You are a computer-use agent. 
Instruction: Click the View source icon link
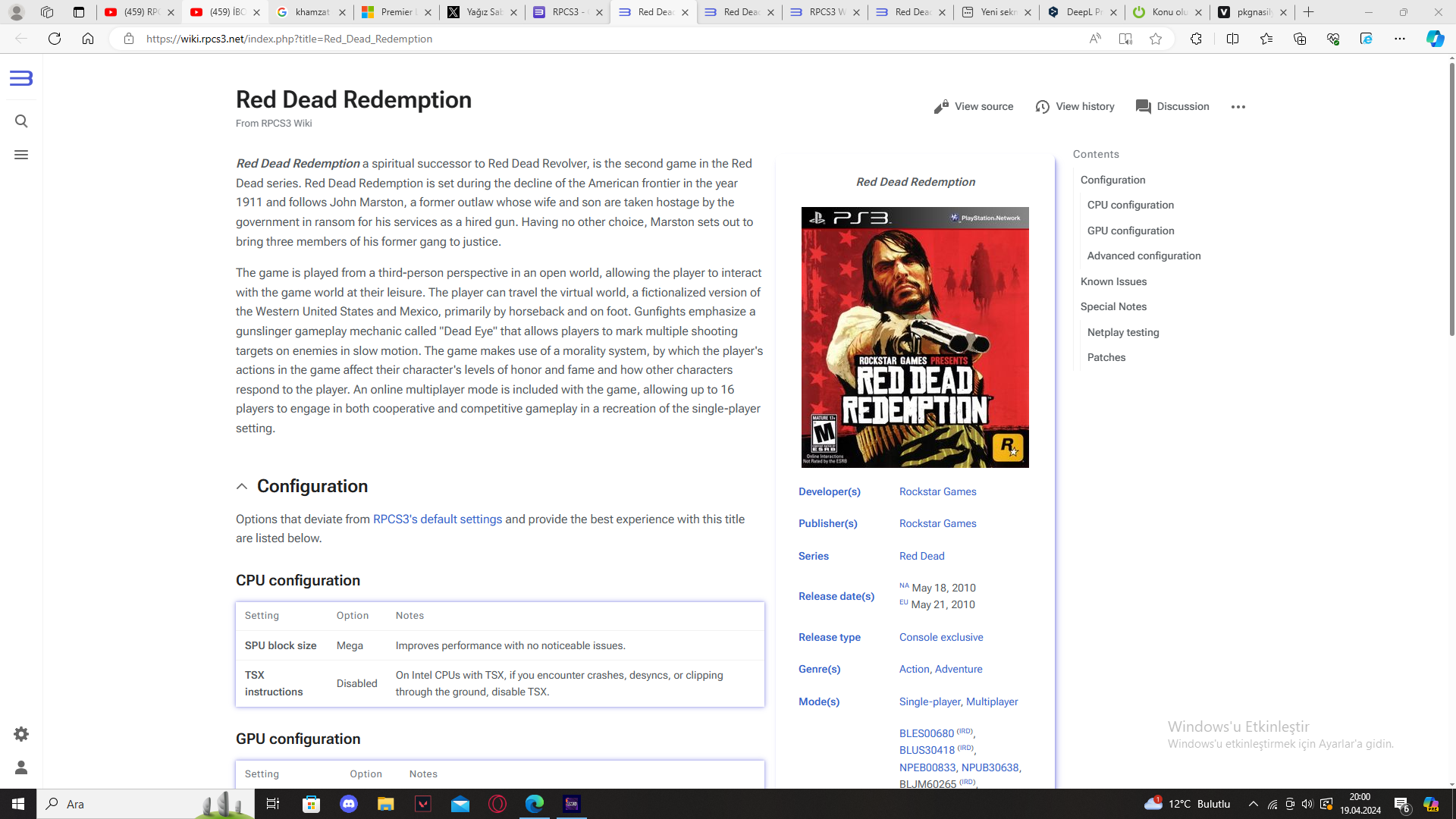coord(974,107)
